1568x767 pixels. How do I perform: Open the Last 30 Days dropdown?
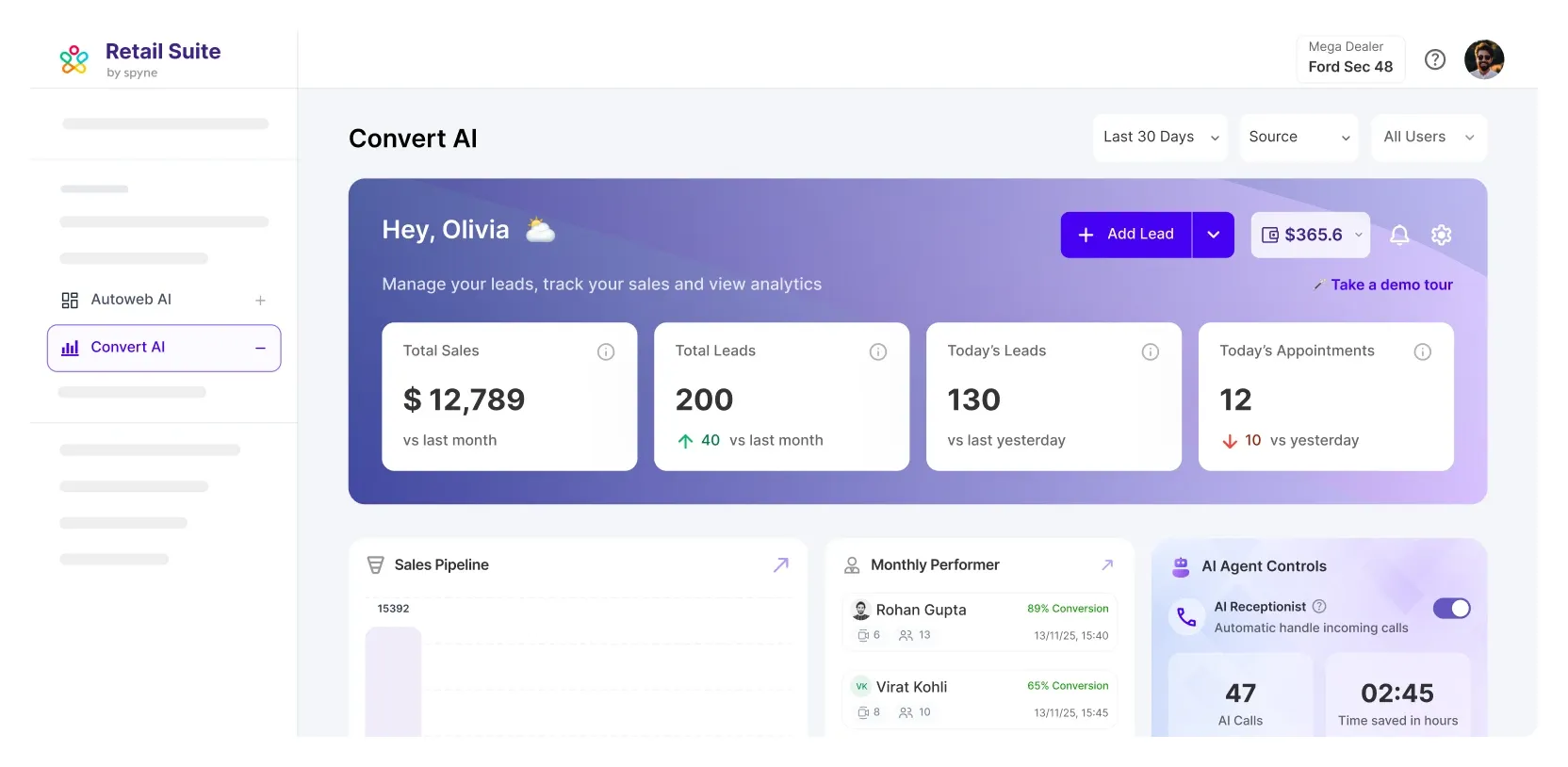[x=1160, y=138]
